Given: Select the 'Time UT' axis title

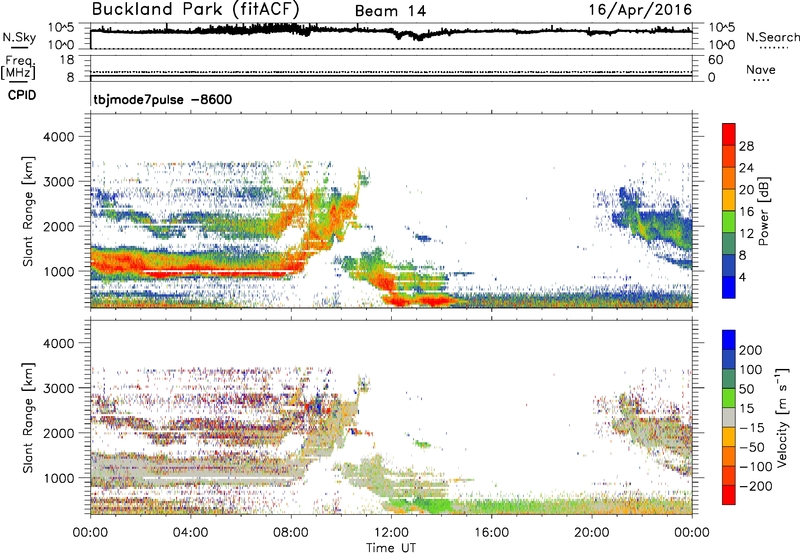Looking at the screenshot, I should coord(391,548).
